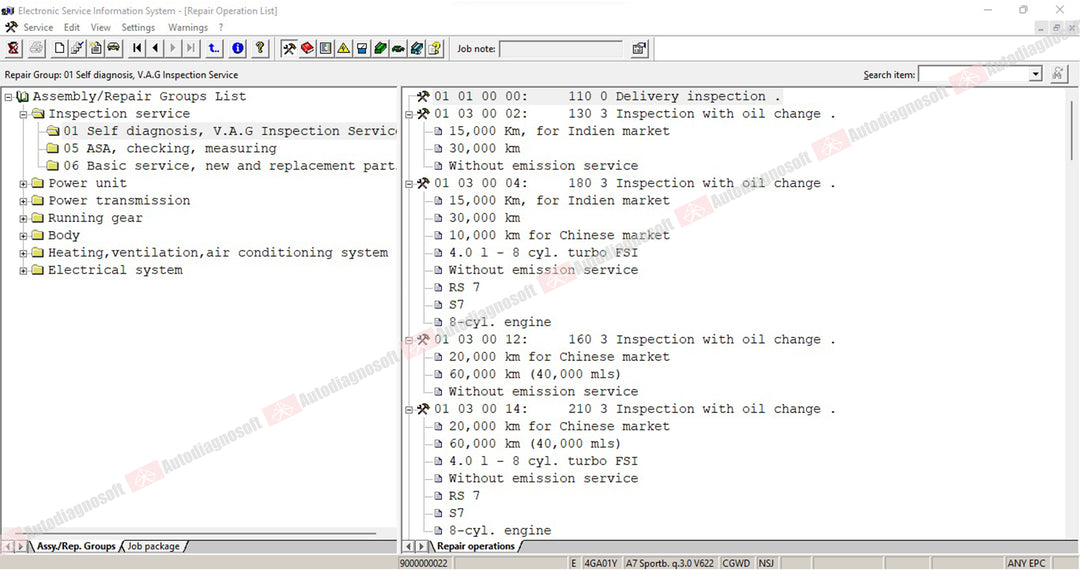Click the red exit icon in toolbar
The width and height of the screenshot is (1080, 571).
pos(13,48)
